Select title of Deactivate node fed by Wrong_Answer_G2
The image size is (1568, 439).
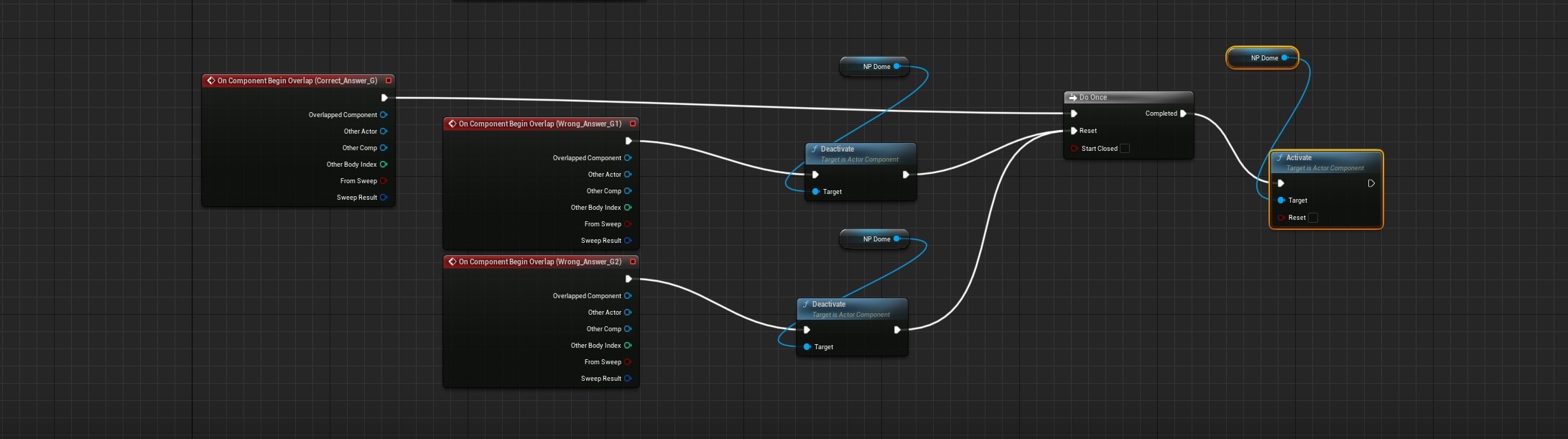point(829,304)
